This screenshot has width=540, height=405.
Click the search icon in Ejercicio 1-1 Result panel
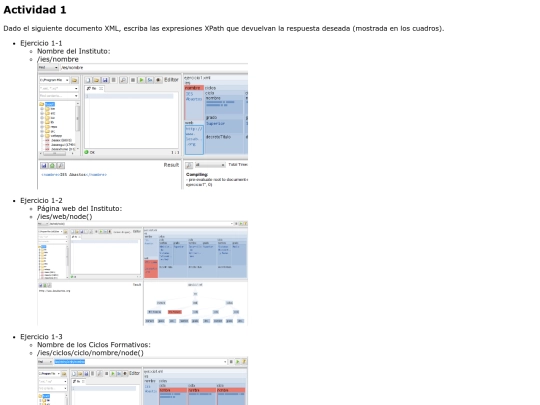[60, 166]
